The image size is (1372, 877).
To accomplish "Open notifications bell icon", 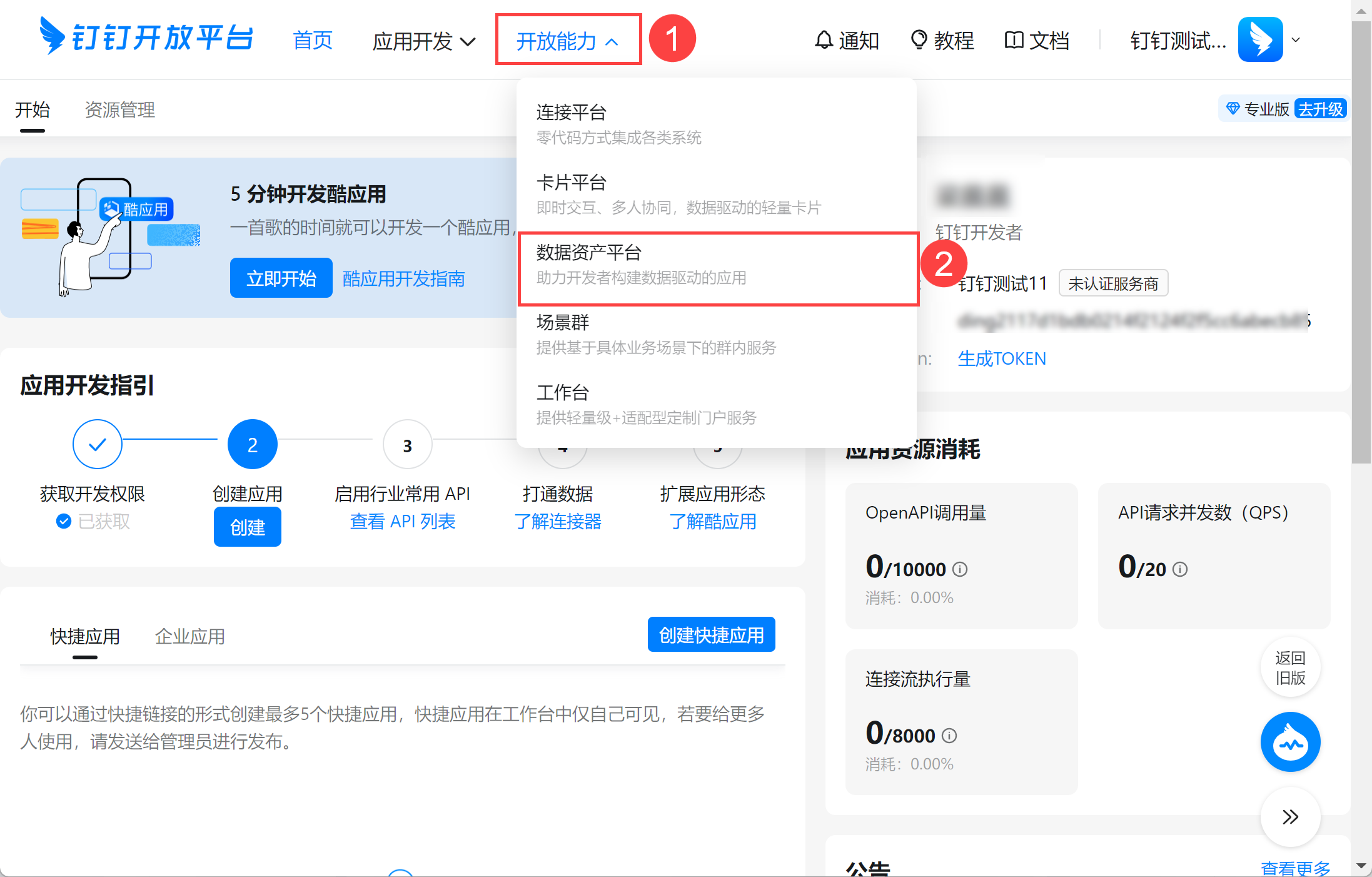I will pos(824,40).
